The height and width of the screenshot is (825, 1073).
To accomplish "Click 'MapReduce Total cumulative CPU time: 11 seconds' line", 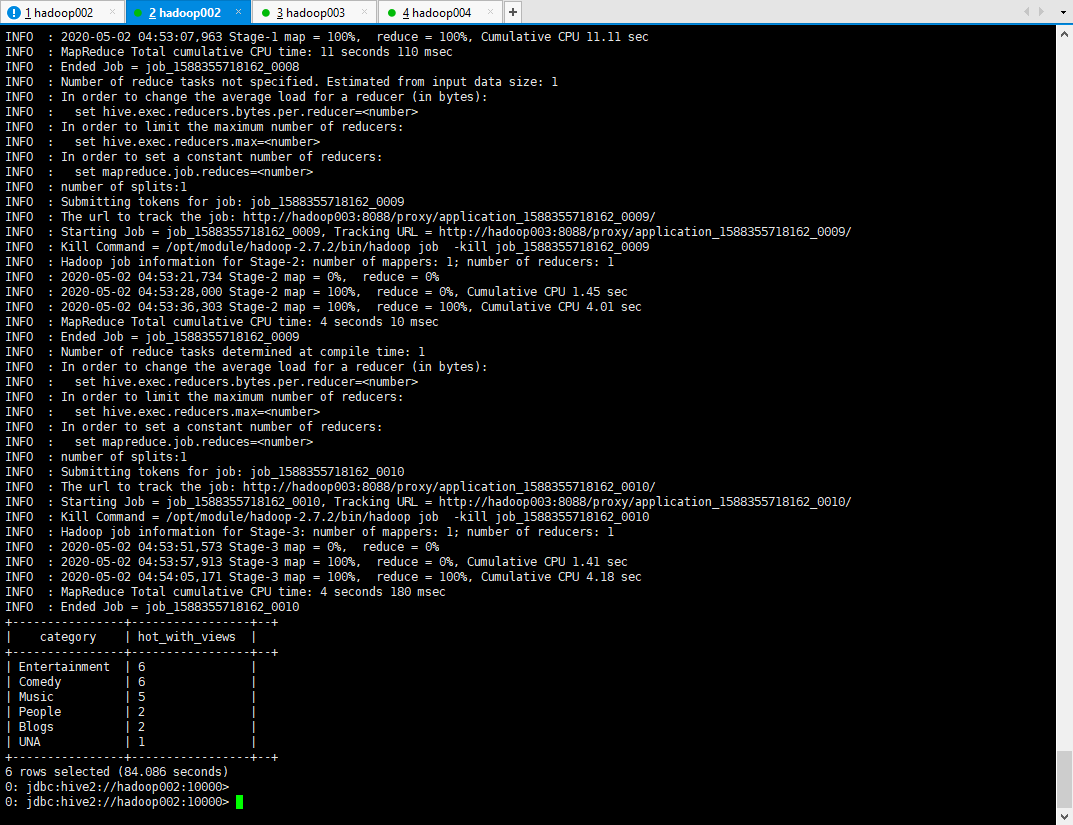I will [x=257, y=52].
